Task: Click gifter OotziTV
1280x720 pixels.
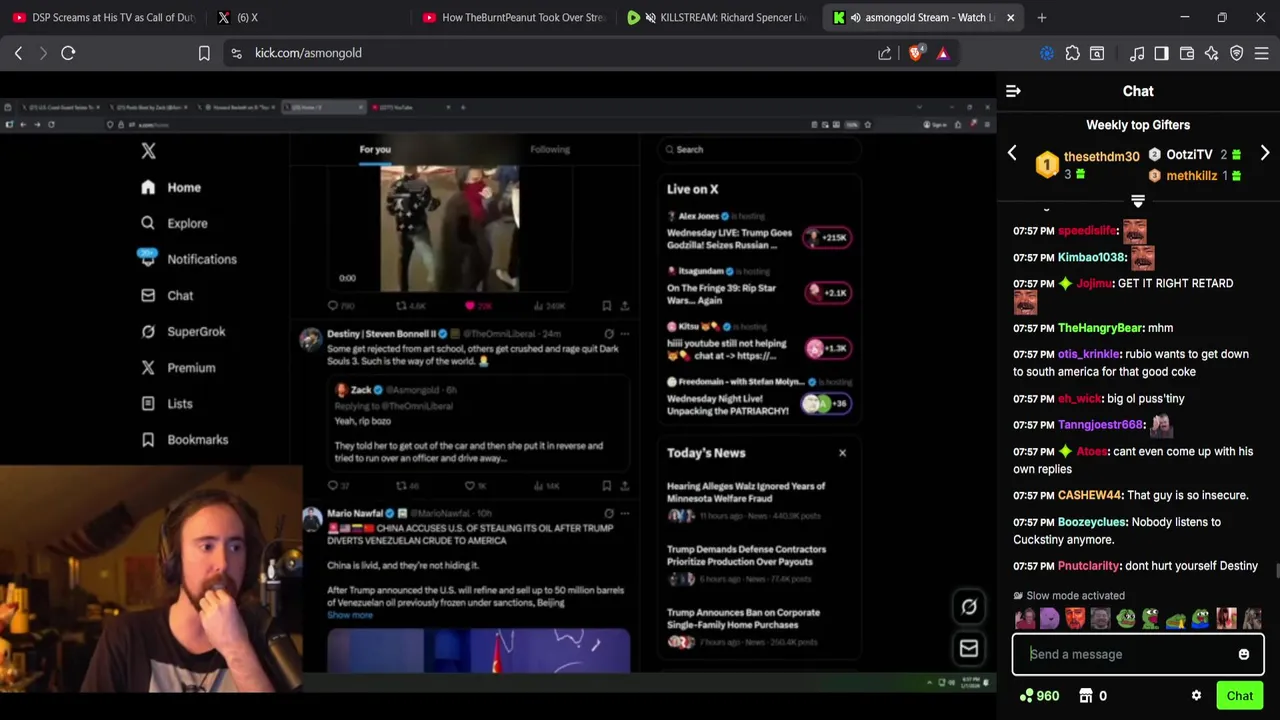Action: pos(1189,155)
